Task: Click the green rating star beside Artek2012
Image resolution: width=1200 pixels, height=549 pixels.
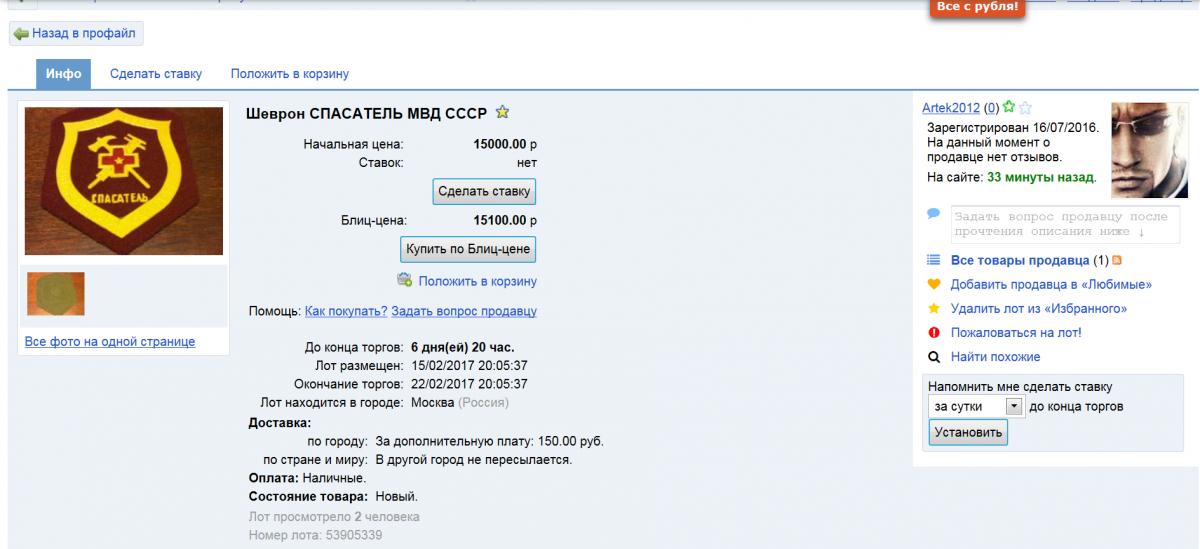Action: [x=1009, y=108]
